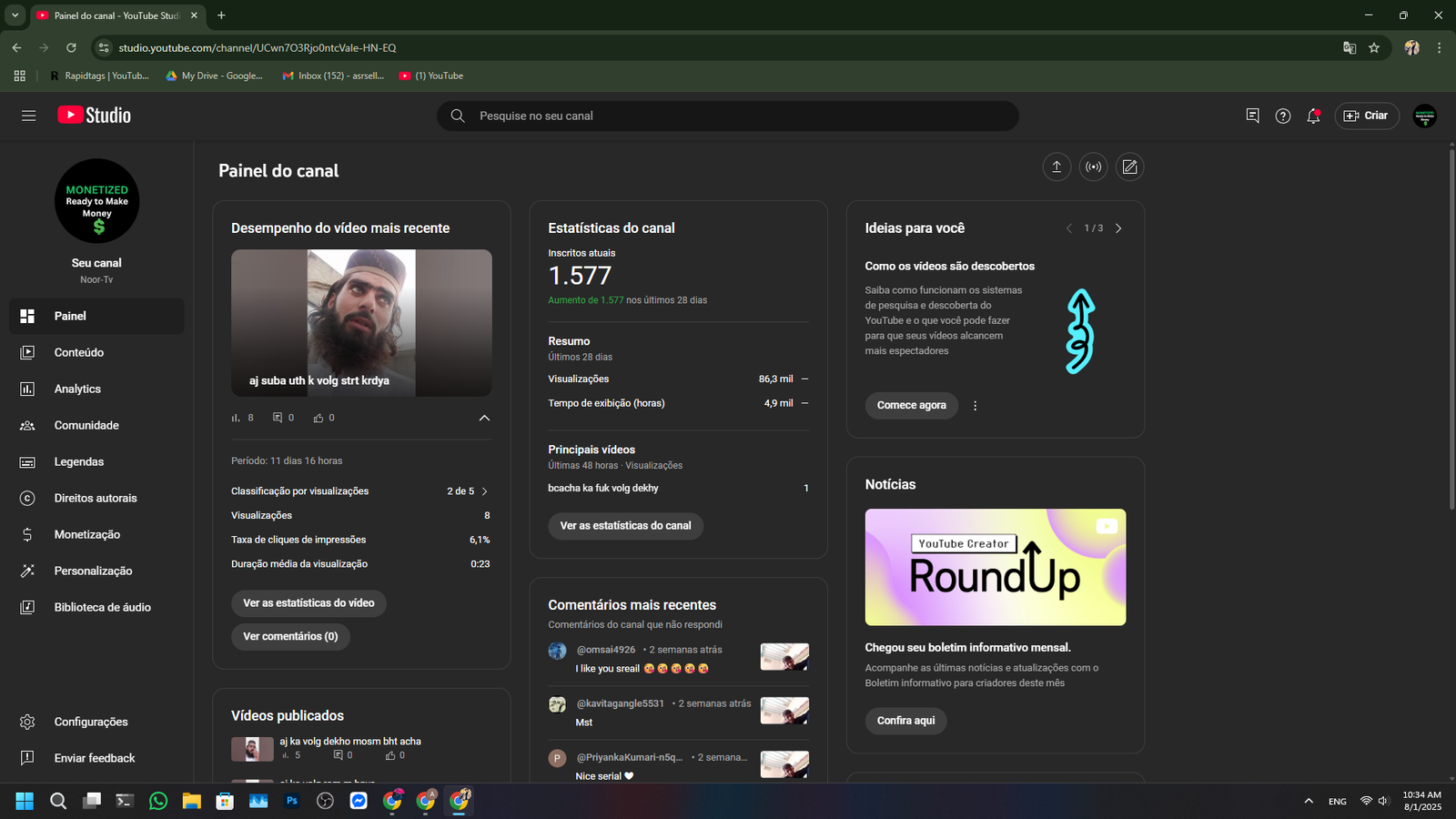Open Painel in the sidebar
This screenshot has height=819, width=1456.
click(96, 316)
